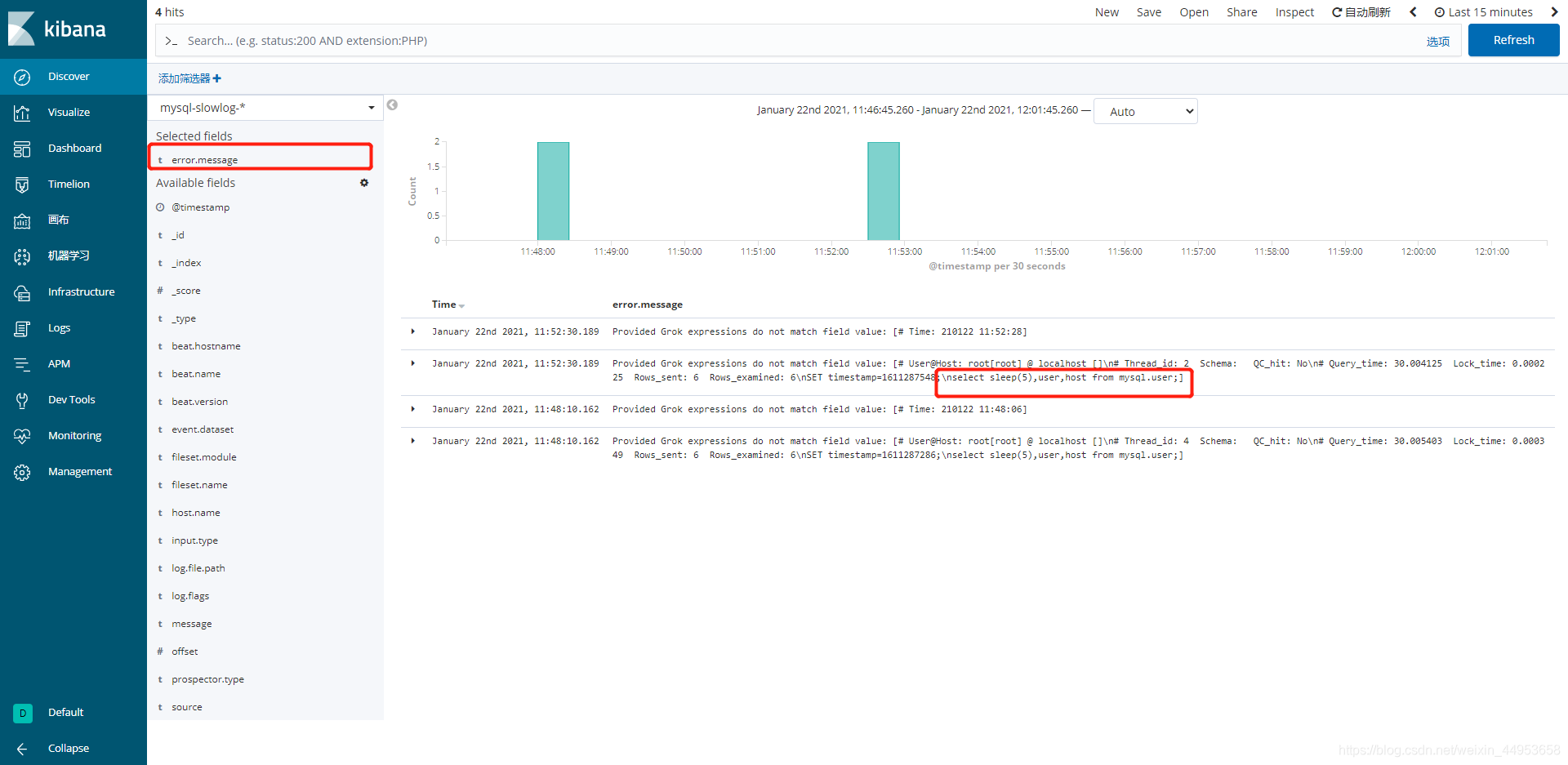Viewport: 1568px width, 765px height.
Task: Click the Default space avatar
Action: [23, 713]
